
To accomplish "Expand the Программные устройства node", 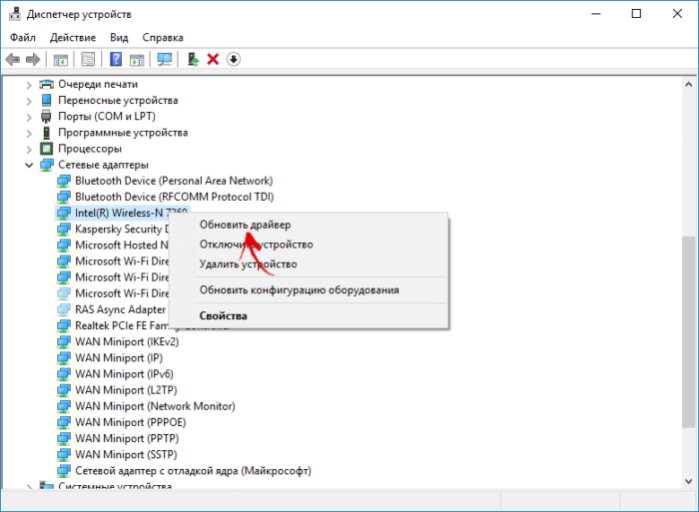I will point(29,133).
